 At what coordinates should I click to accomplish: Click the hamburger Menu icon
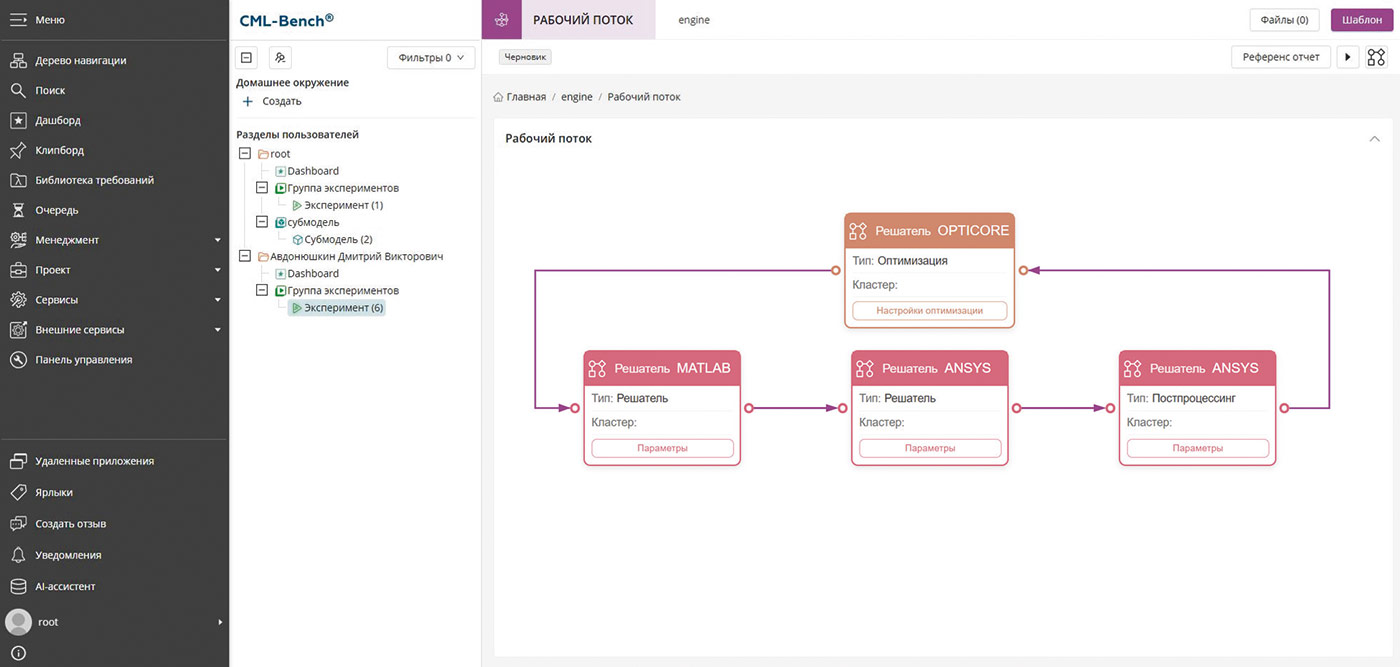coord(17,20)
